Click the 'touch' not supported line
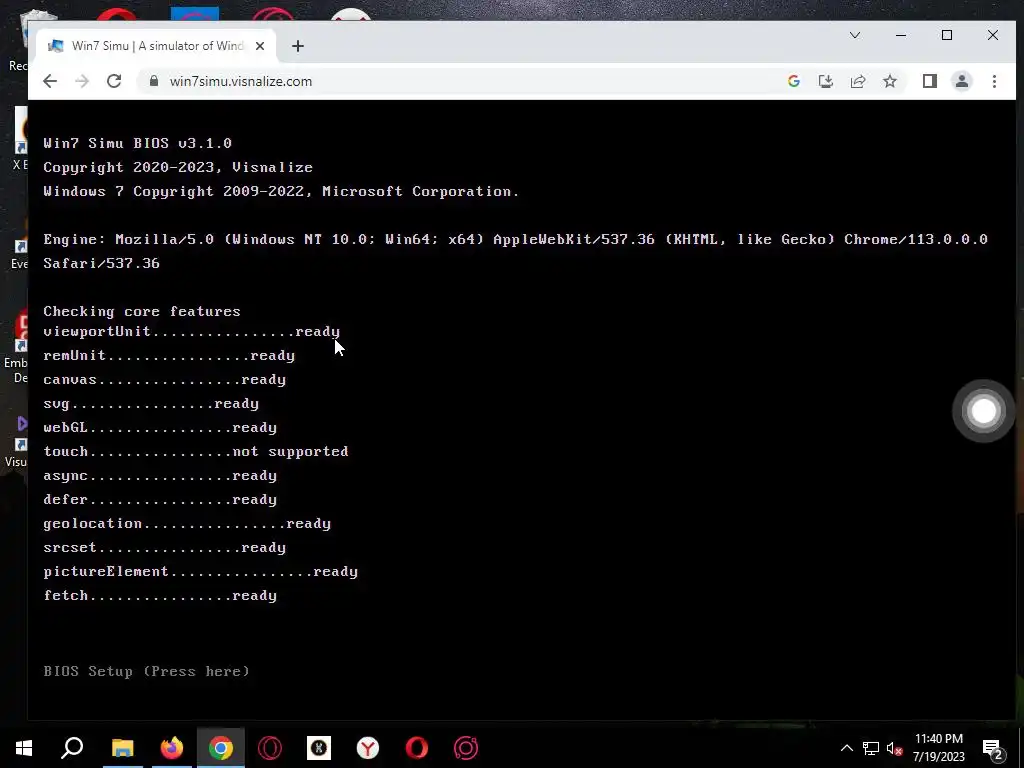The image size is (1024, 768). coord(196,451)
